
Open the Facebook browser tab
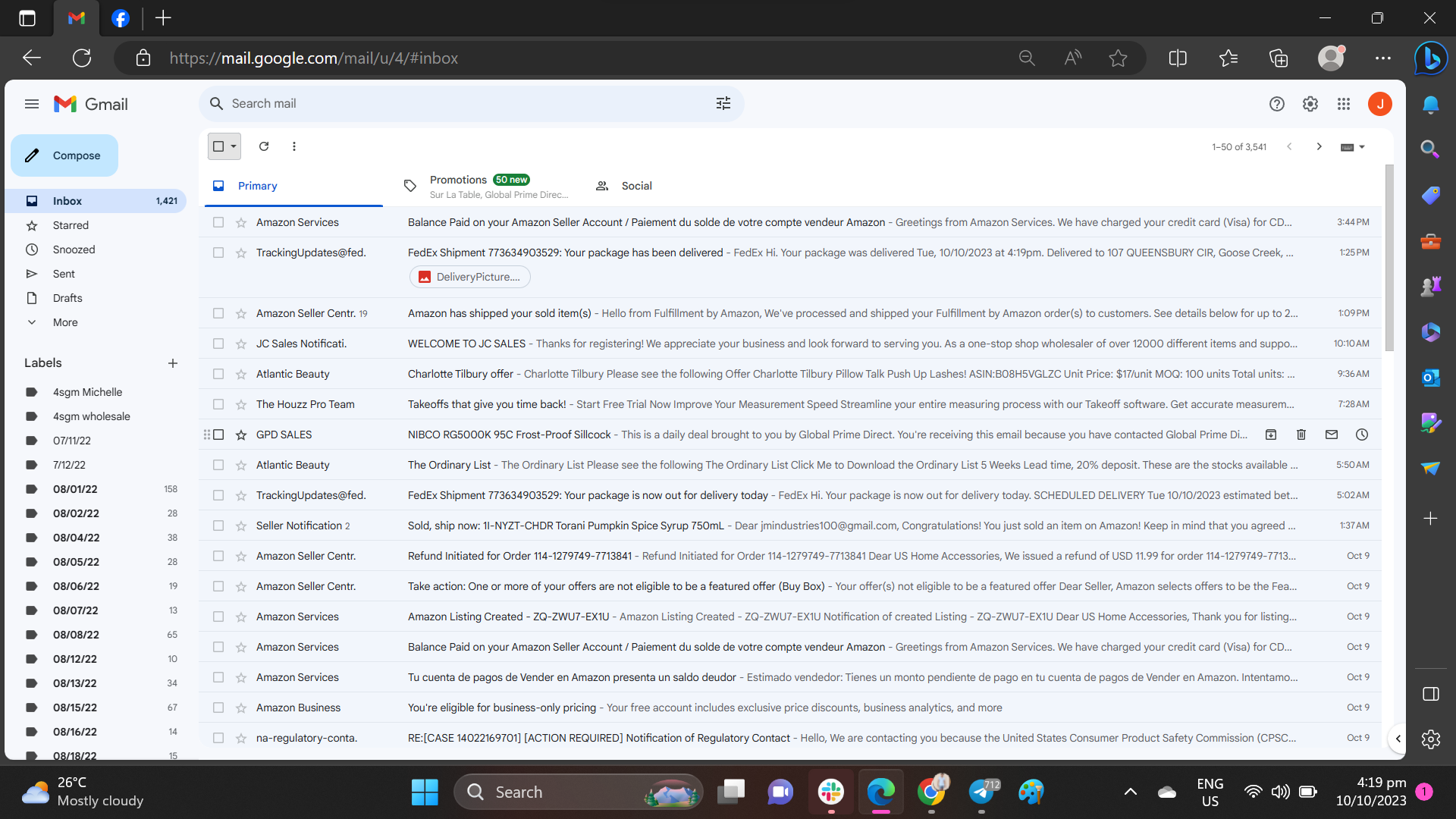121,18
